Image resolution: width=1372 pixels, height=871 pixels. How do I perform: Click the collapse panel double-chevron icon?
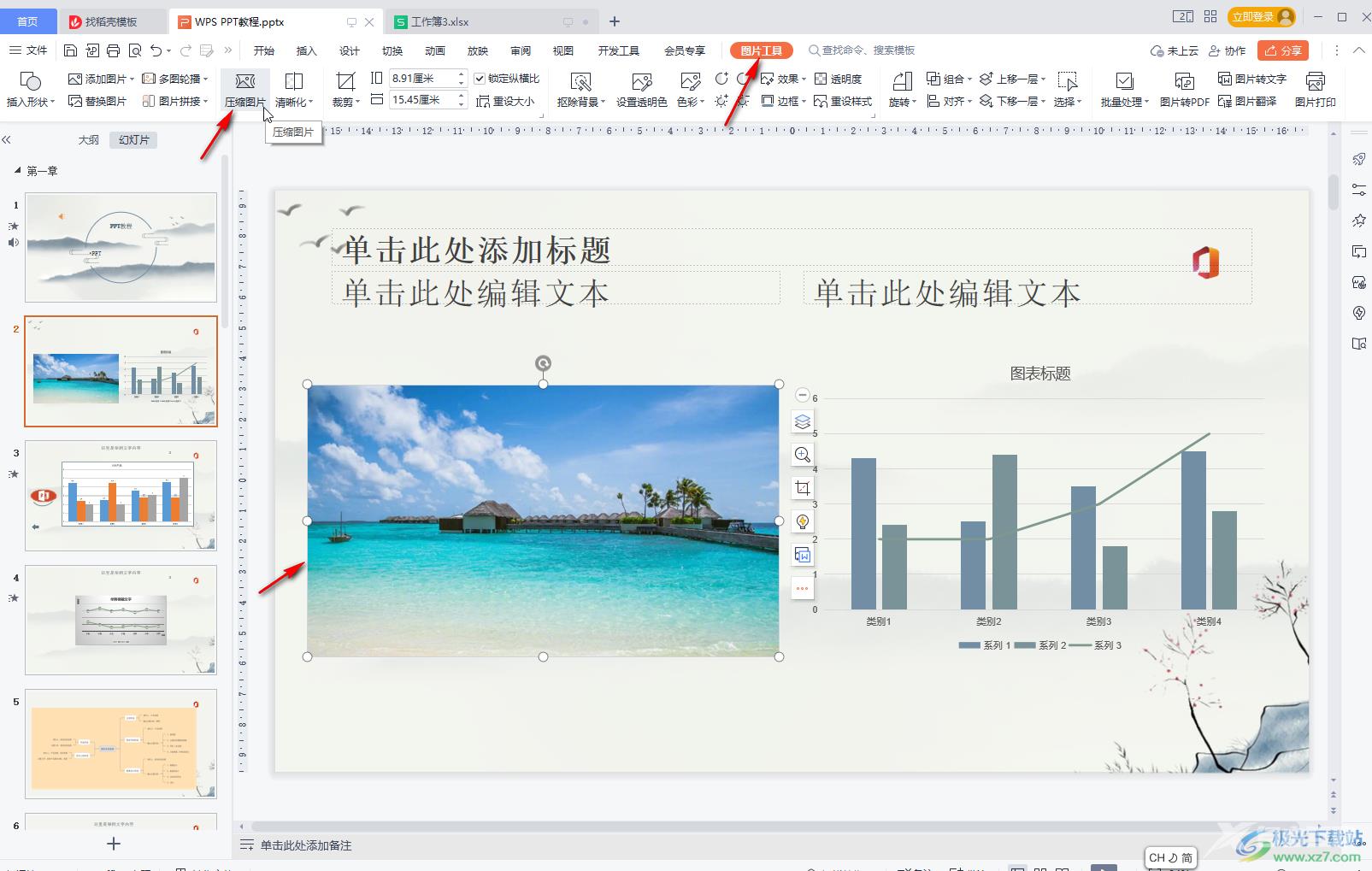click(7, 140)
